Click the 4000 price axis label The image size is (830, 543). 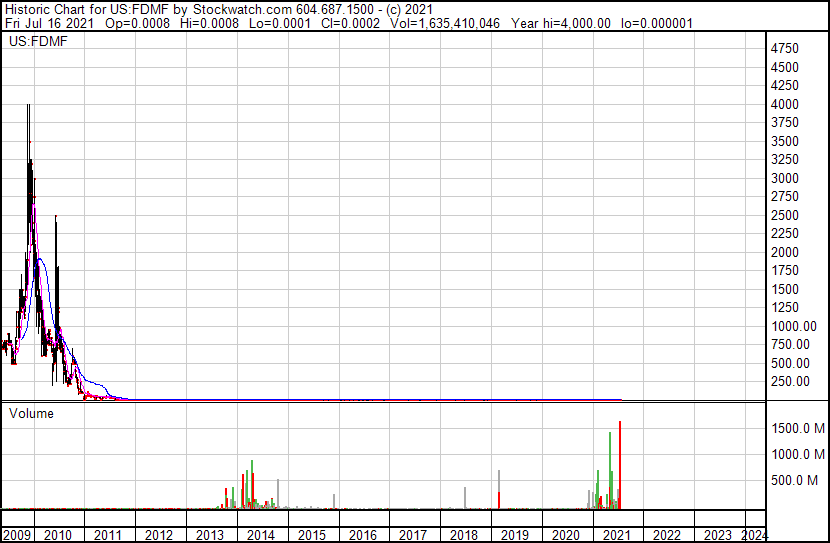(785, 104)
